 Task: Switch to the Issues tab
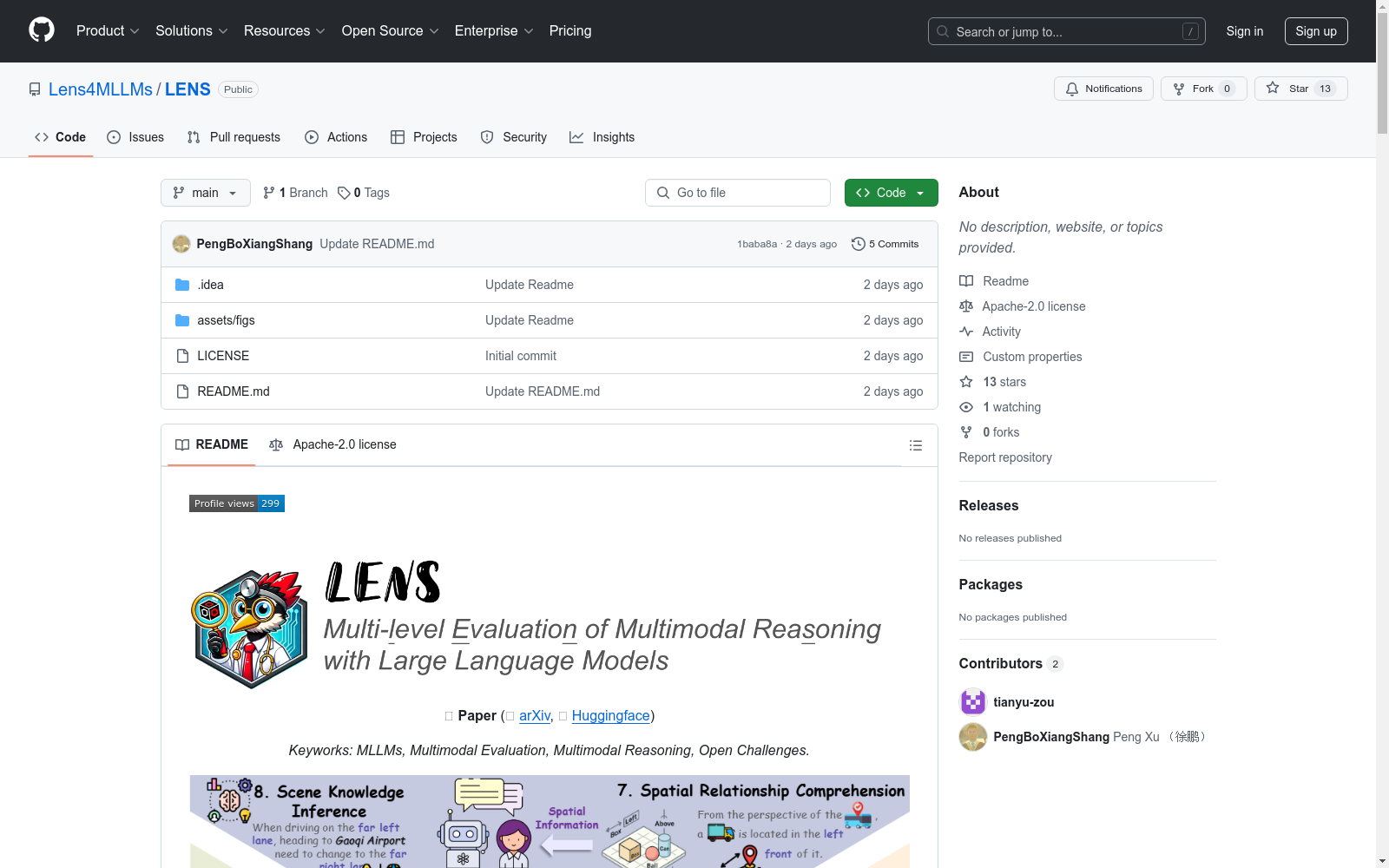click(135, 137)
